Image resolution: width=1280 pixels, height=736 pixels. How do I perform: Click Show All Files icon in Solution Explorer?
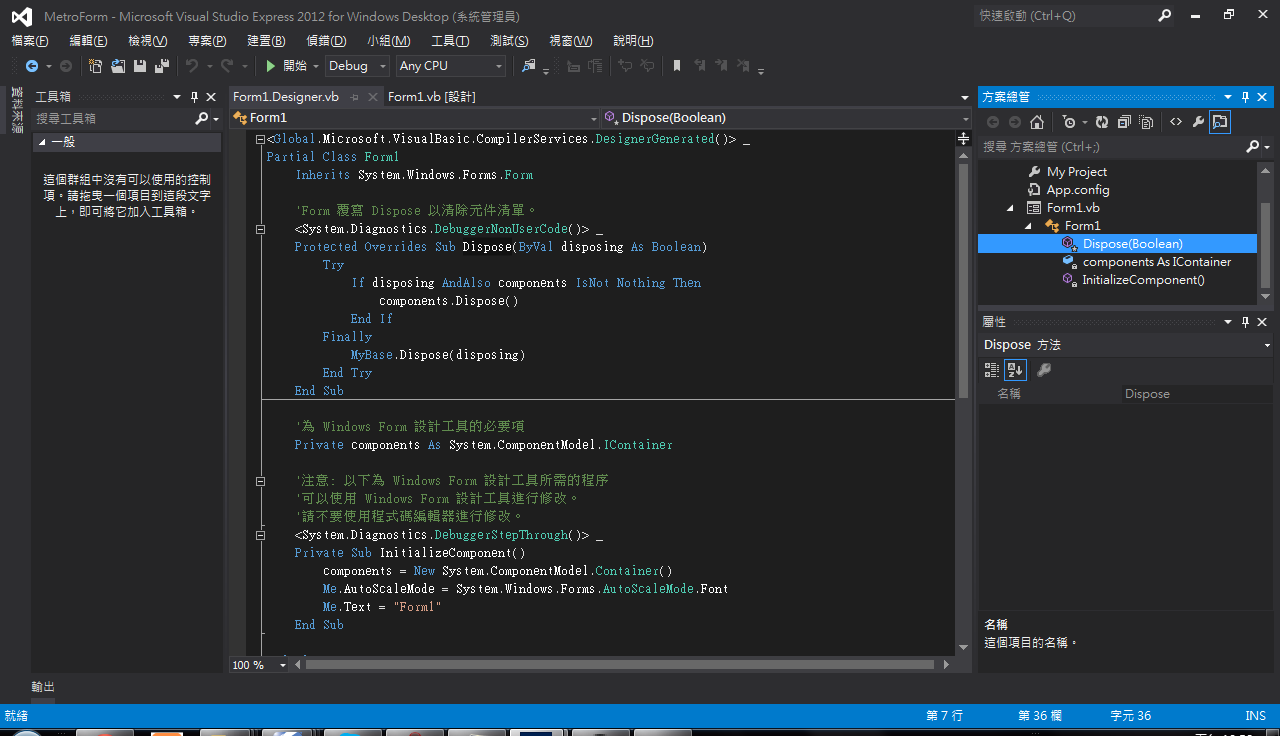[1146, 122]
